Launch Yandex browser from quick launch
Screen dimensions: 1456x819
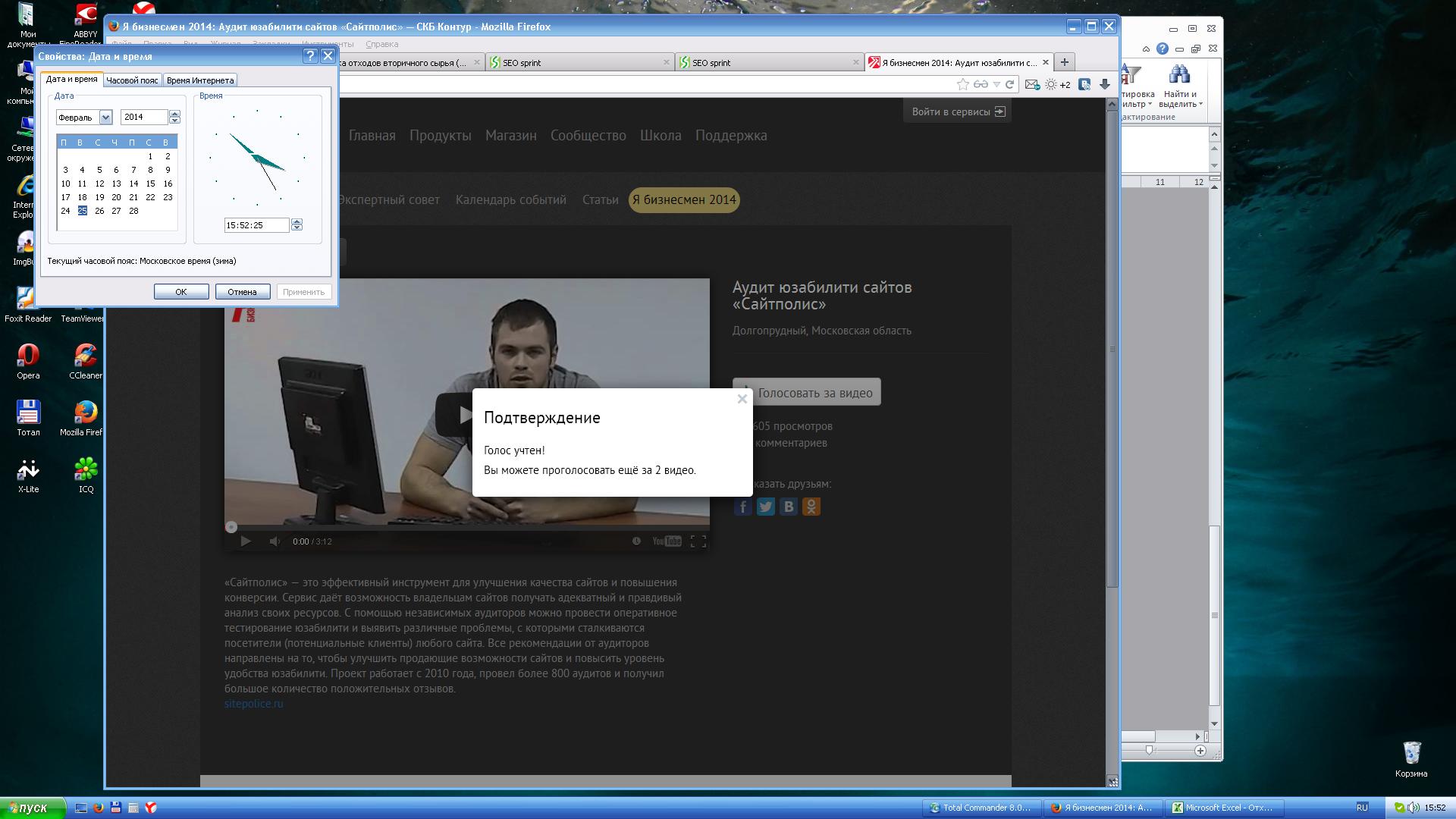coord(151,808)
